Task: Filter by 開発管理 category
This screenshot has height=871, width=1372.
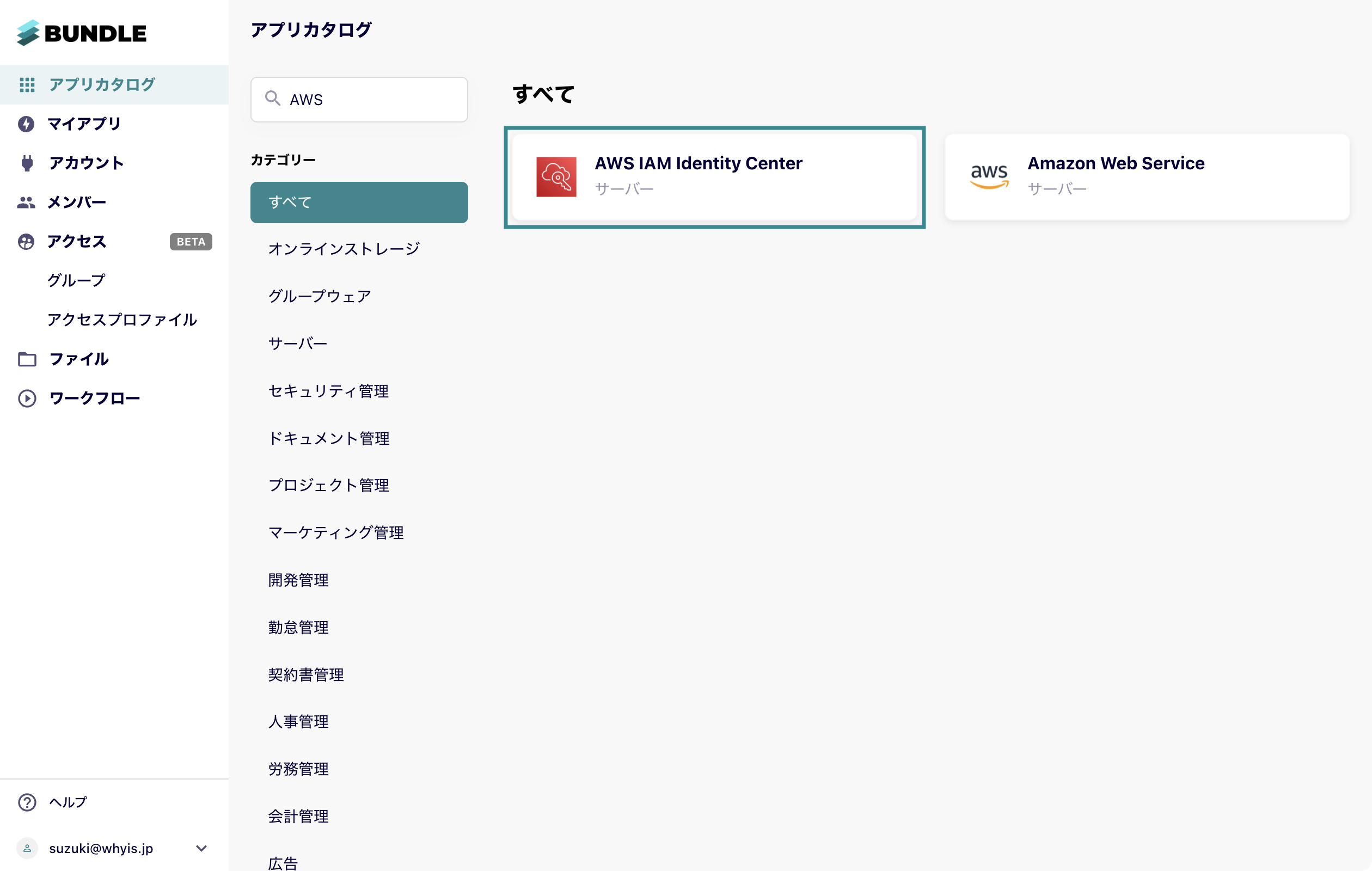Action: (x=298, y=580)
